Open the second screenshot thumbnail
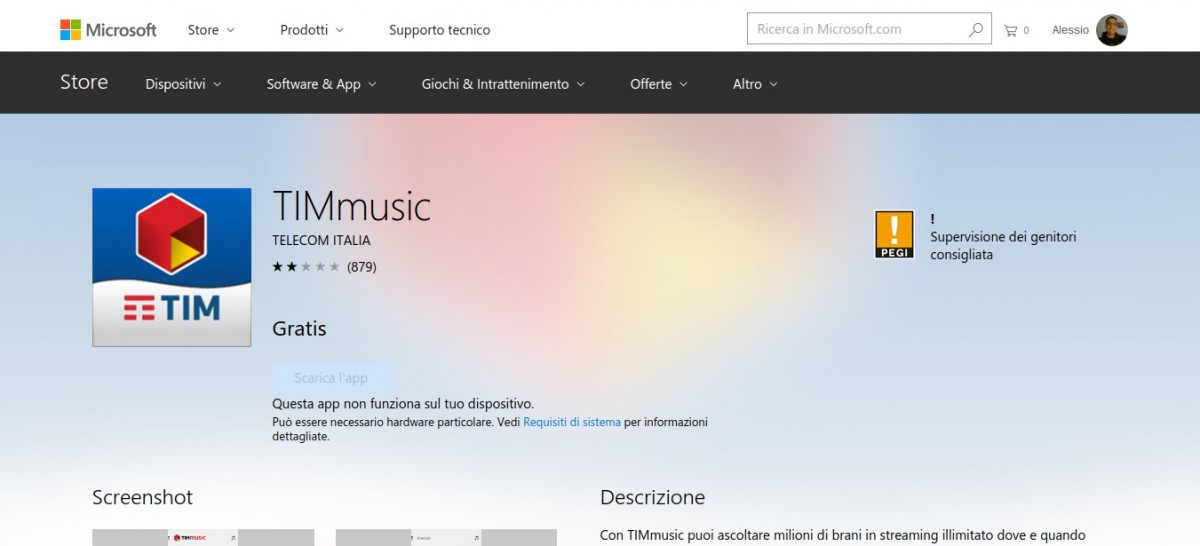 click(x=446, y=537)
